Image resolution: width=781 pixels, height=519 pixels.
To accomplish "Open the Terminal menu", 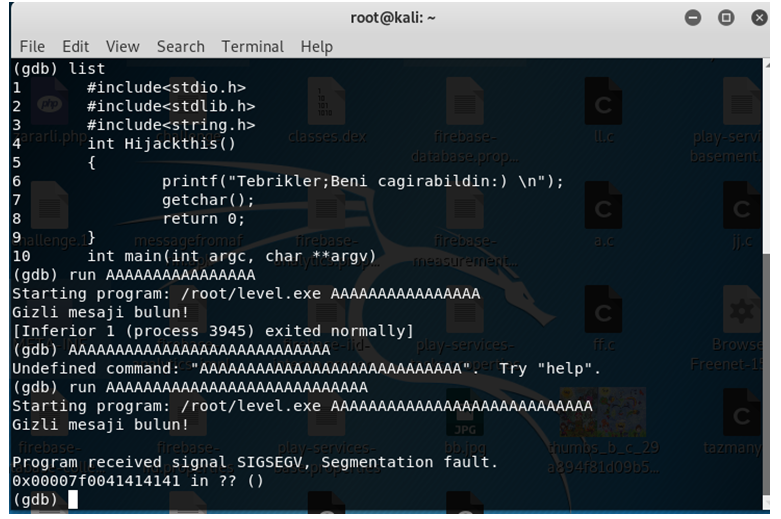I will (252, 46).
